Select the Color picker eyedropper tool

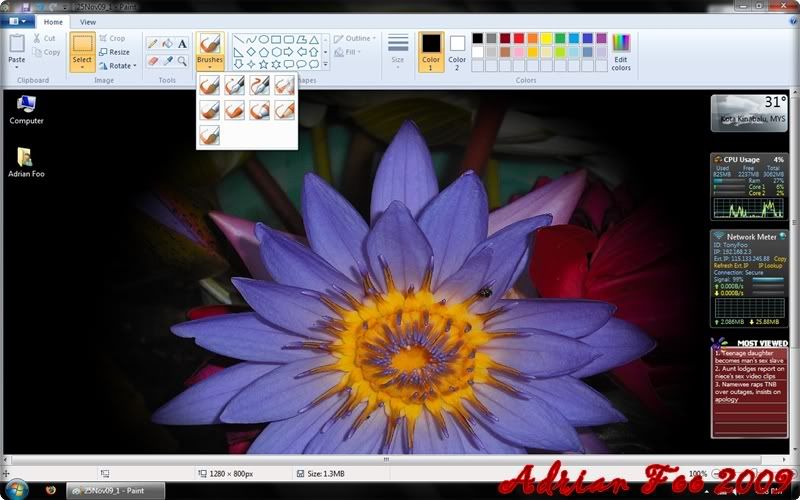click(167, 61)
